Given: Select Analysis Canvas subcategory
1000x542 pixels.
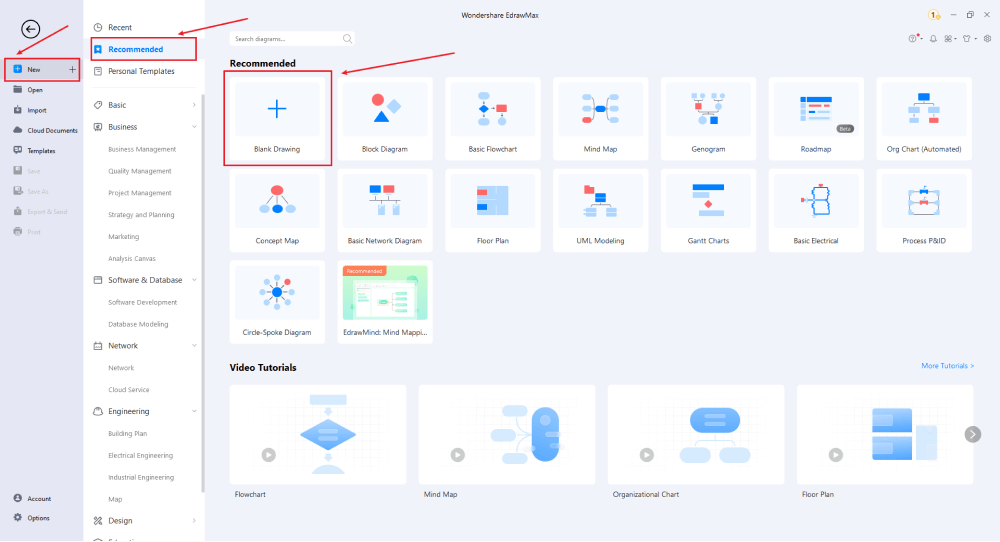Looking at the screenshot, I should (x=132, y=258).
